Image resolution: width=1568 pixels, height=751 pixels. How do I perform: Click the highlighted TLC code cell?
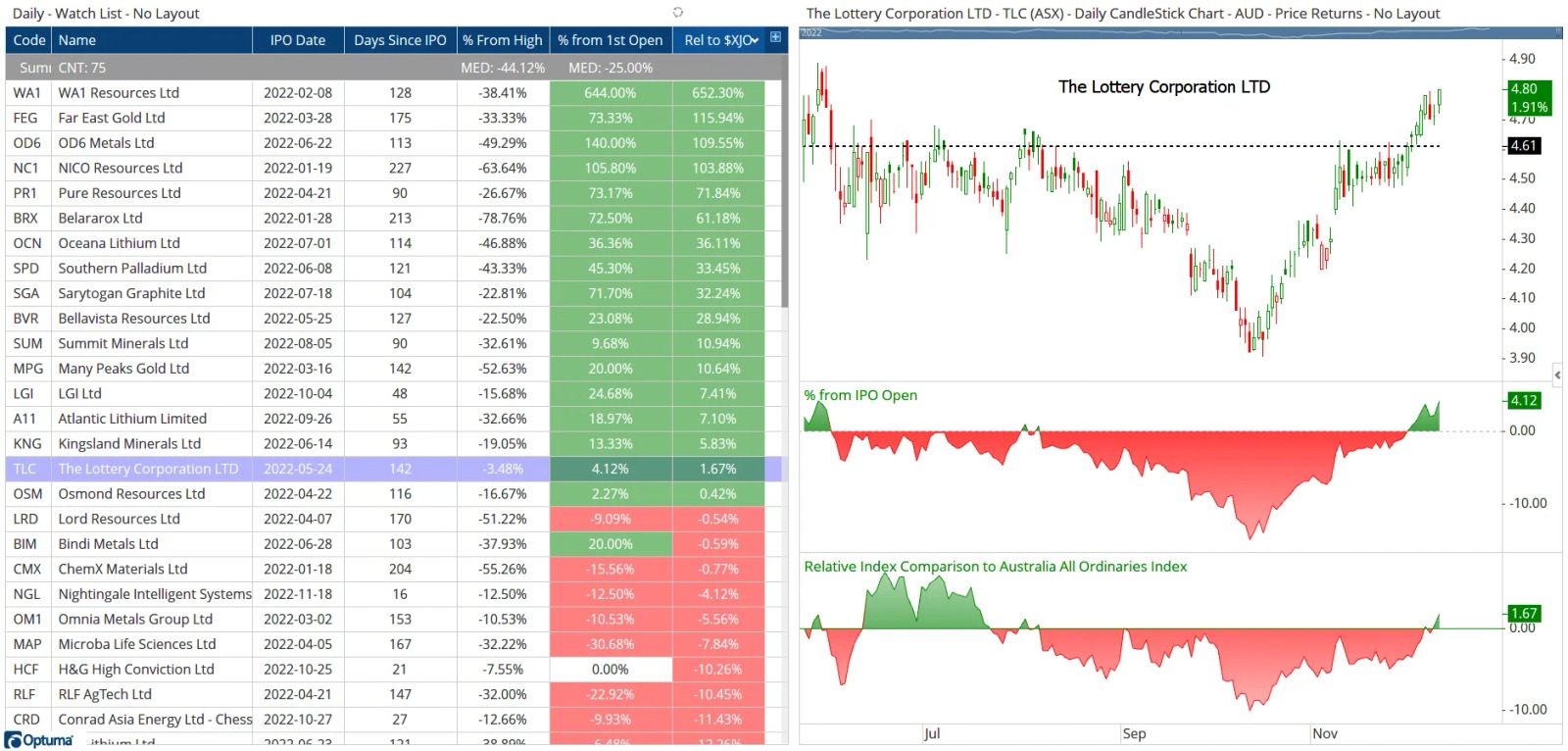(x=28, y=469)
